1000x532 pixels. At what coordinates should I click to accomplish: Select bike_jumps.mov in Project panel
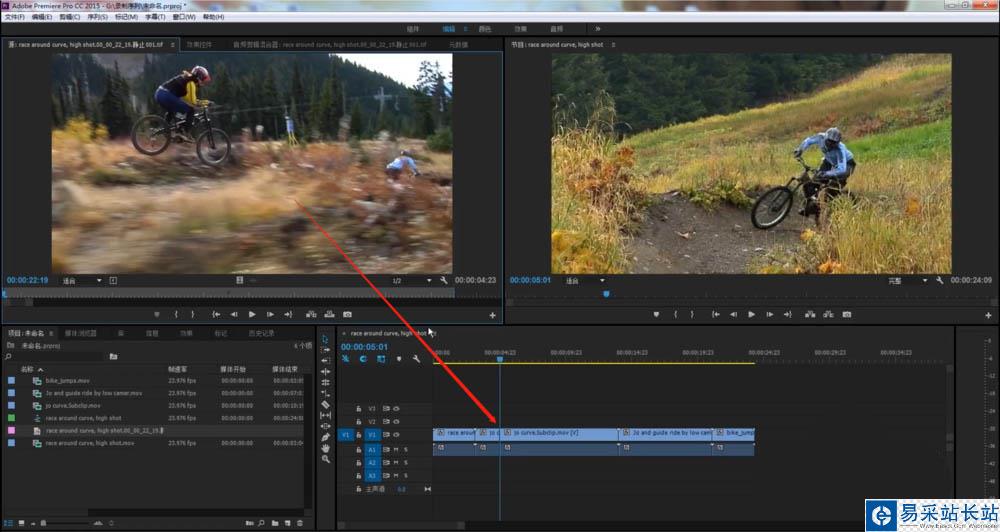tap(68, 381)
